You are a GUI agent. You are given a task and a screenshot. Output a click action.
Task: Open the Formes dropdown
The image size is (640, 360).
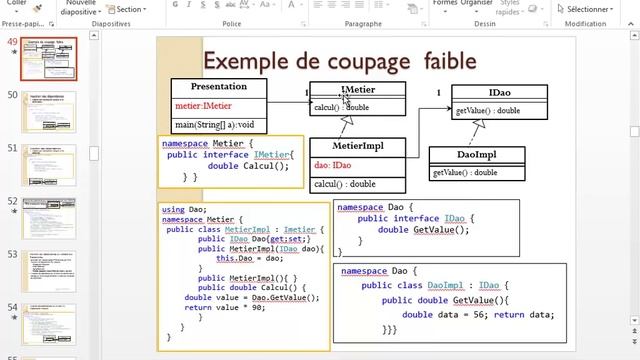tap(445, 11)
